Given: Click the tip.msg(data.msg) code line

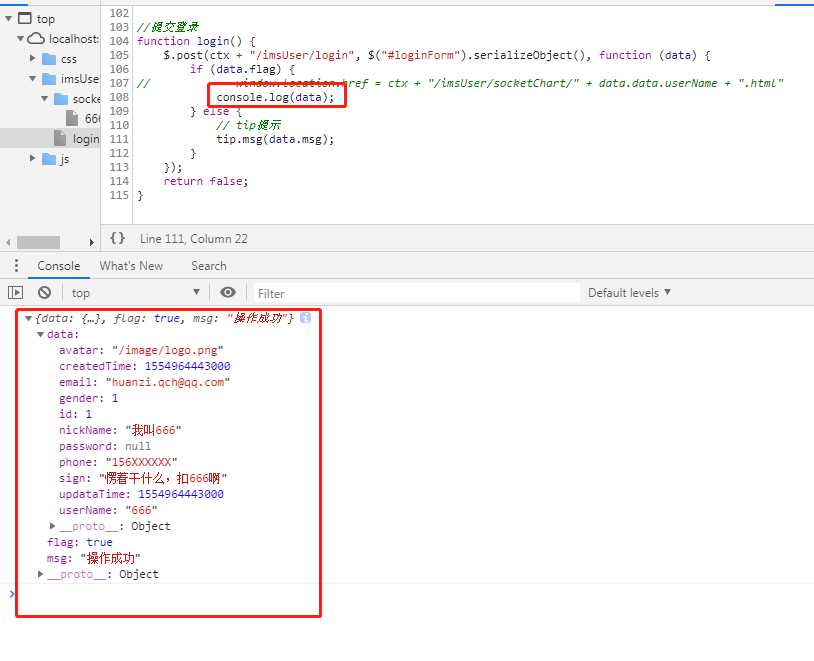Looking at the screenshot, I should point(275,139).
